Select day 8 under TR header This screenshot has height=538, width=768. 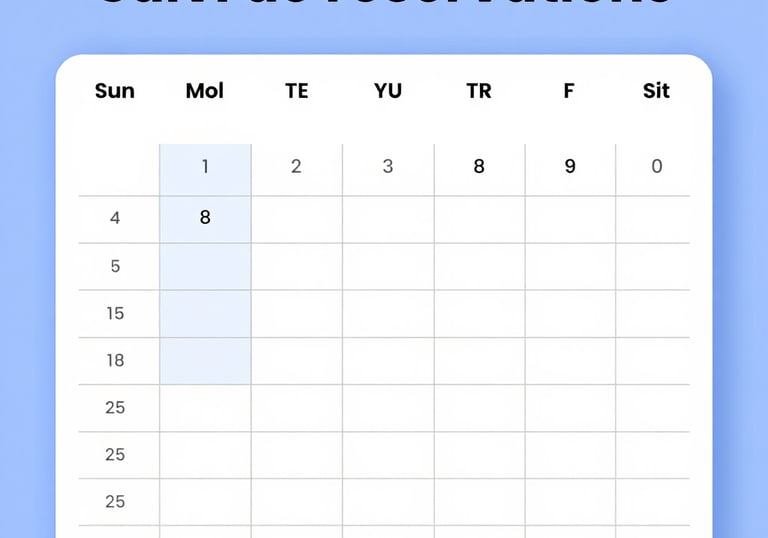[479, 166]
